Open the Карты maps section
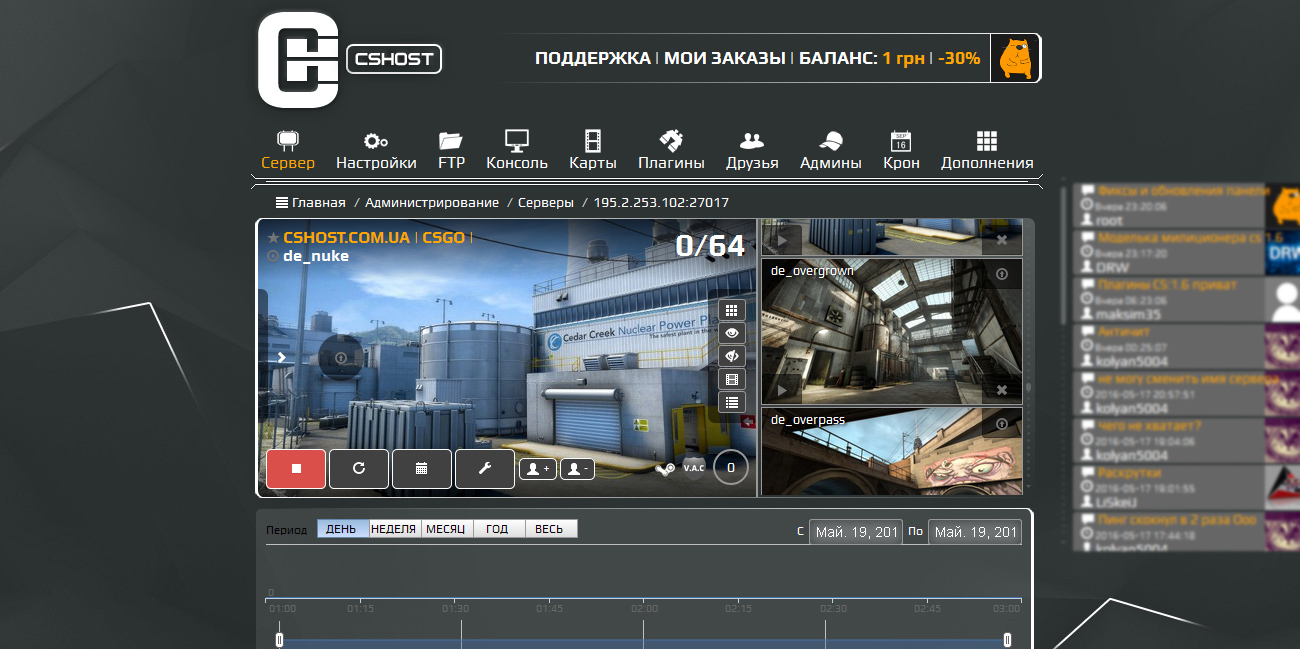Screen dimensions: 1300x649 pos(593,151)
